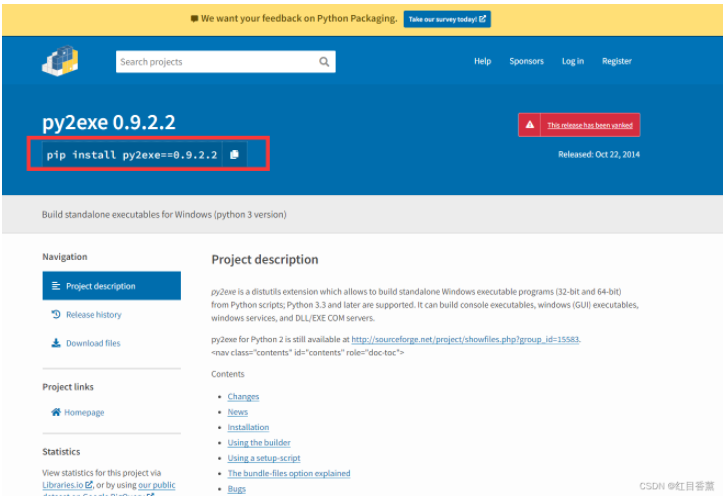The height and width of the screenshot is (499, 728).
Task: Open the Sponsors page
Action: click(526, 61)
